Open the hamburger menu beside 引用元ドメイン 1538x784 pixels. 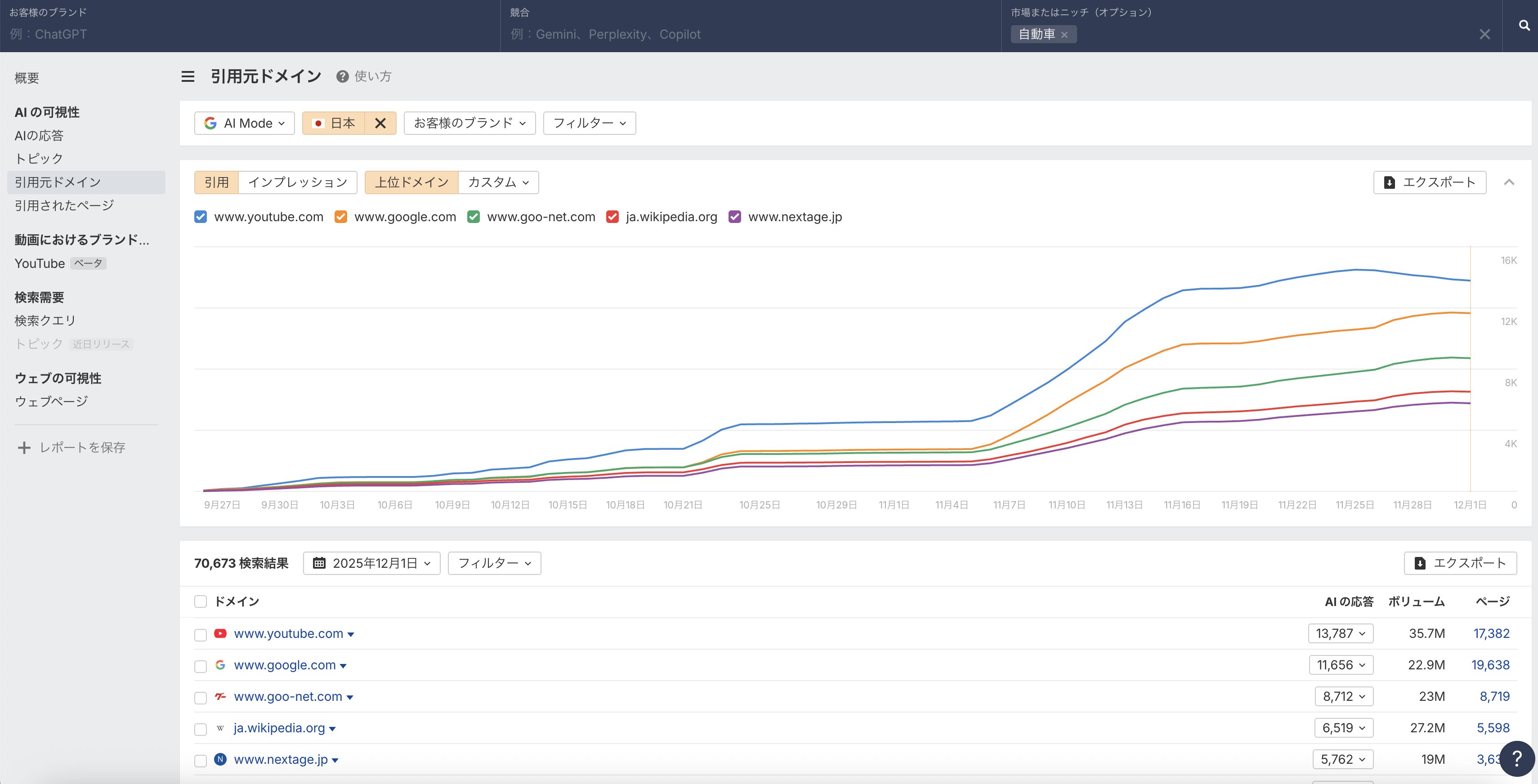point(188,76)
